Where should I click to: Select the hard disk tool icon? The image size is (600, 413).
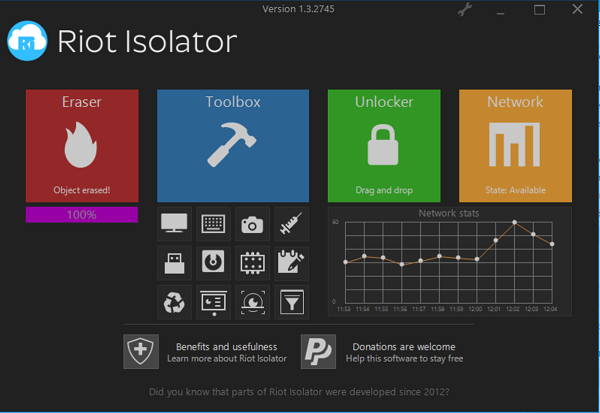[213, 263]
